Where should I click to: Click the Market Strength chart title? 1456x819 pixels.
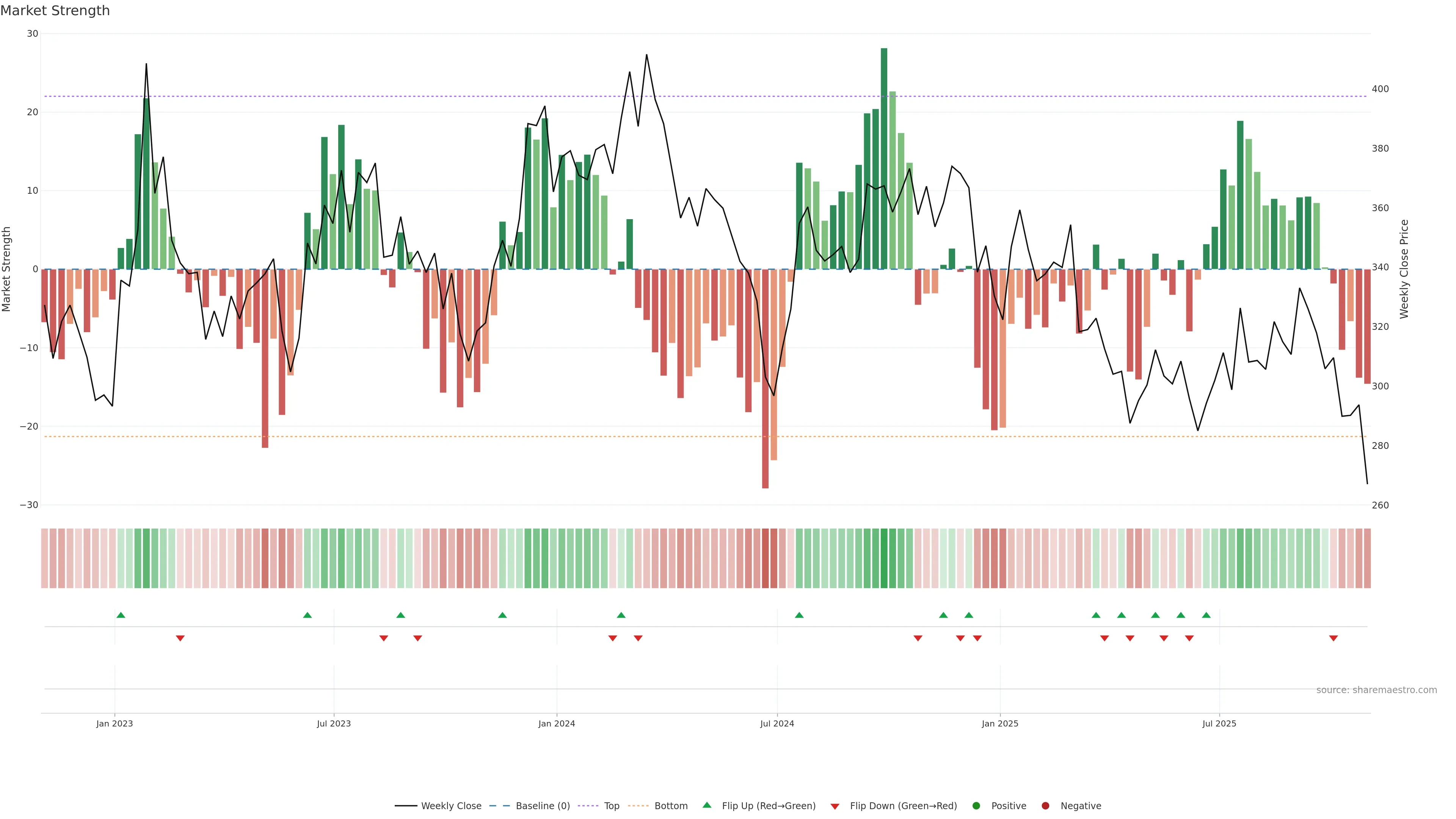pyautogui.click(x=55, y=11)
